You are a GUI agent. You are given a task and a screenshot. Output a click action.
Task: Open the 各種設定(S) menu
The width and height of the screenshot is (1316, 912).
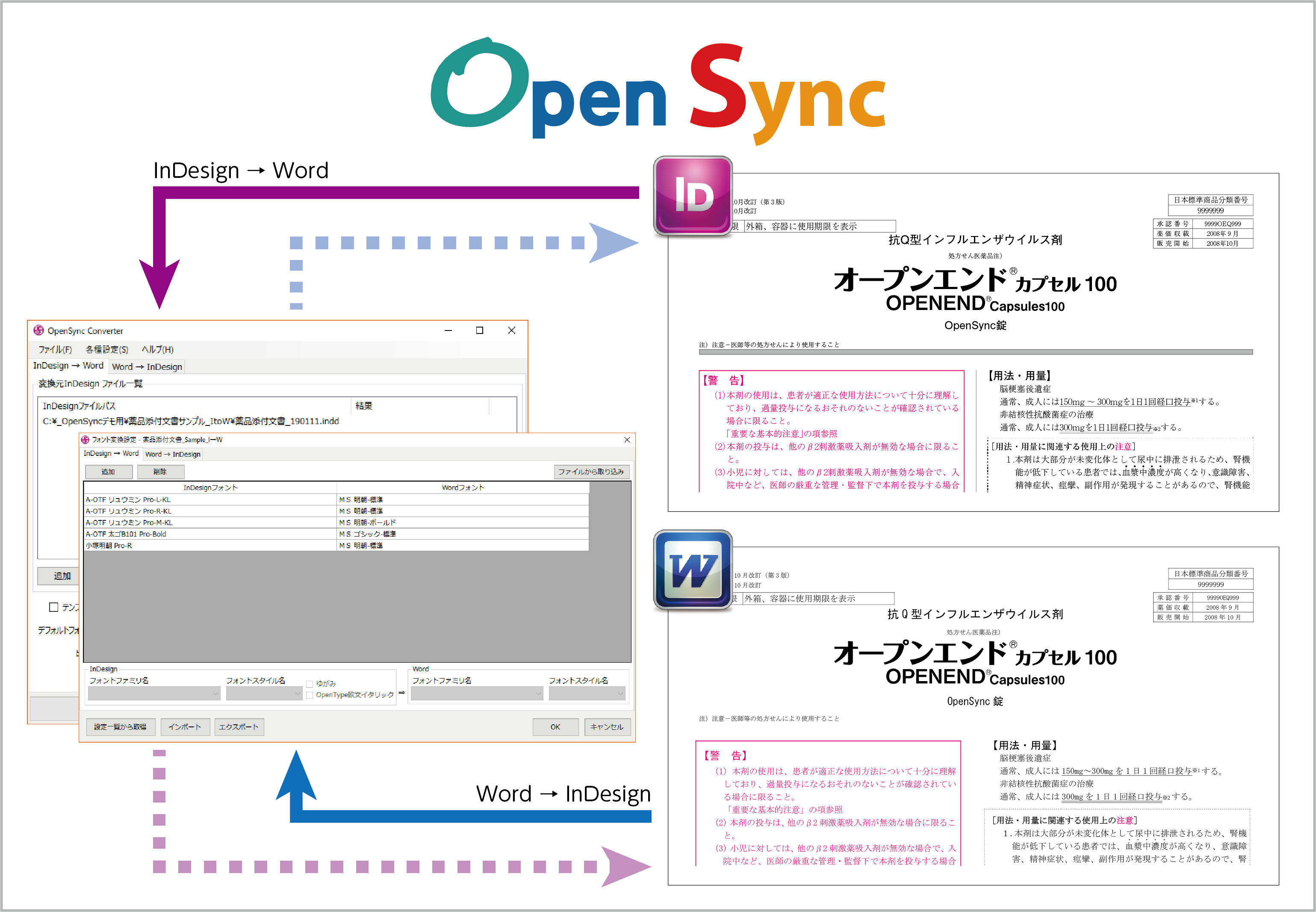coord(107,349)
